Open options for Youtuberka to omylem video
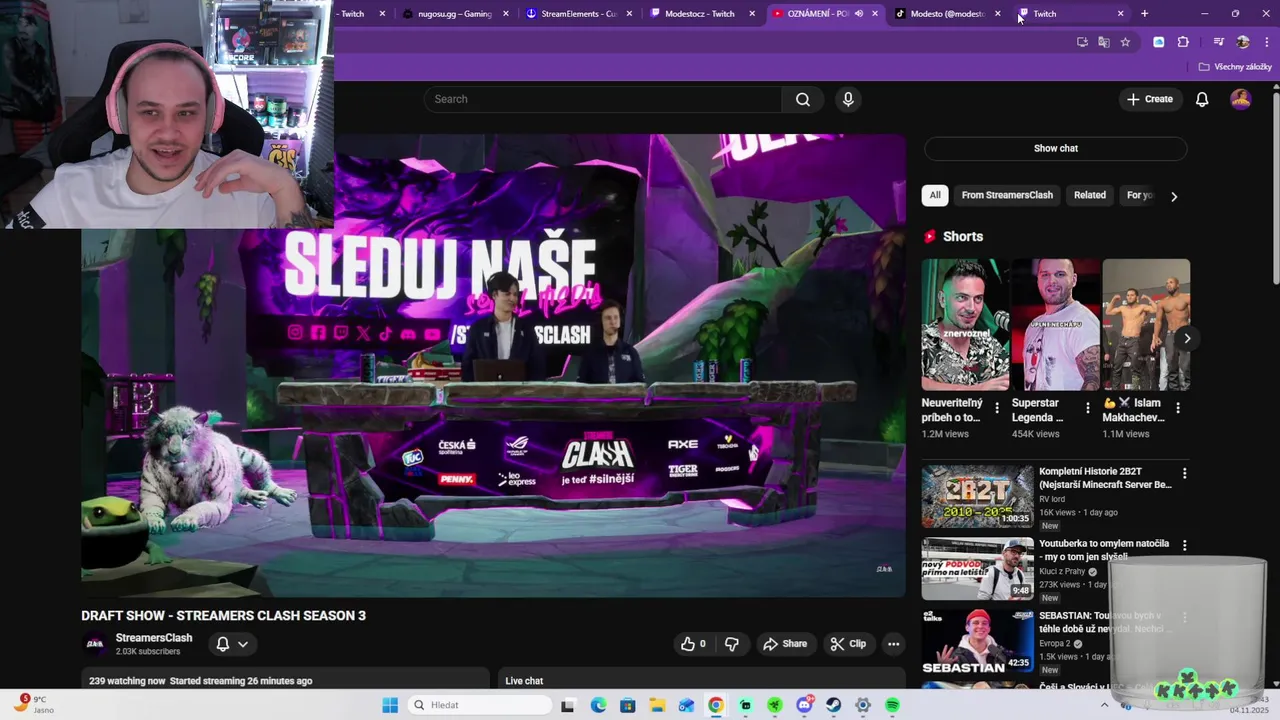This screenshot has width=1280, height=720. point(1185,546)
